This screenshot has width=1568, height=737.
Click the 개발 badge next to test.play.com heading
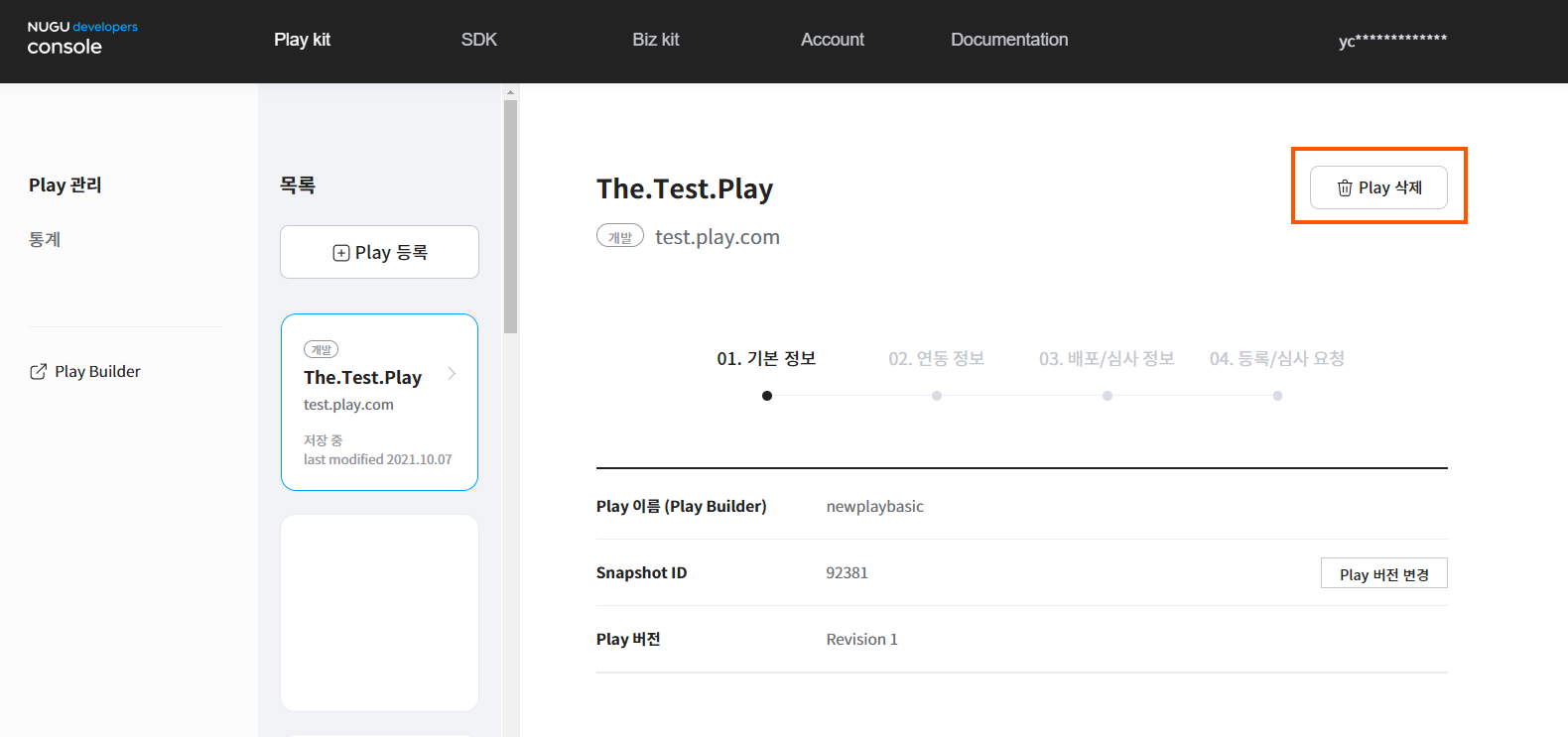coord(619,237)
